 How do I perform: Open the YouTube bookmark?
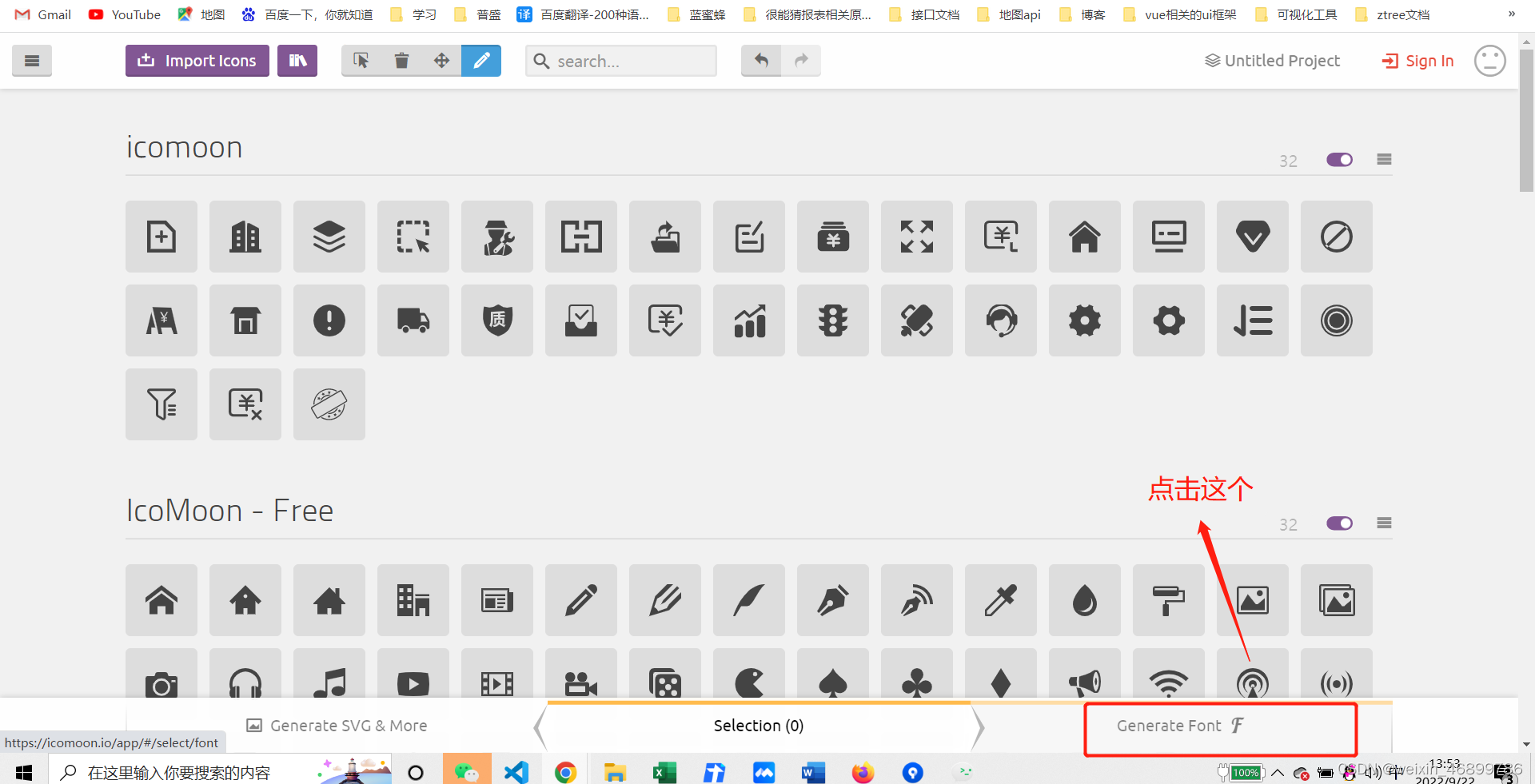point(125,14)
